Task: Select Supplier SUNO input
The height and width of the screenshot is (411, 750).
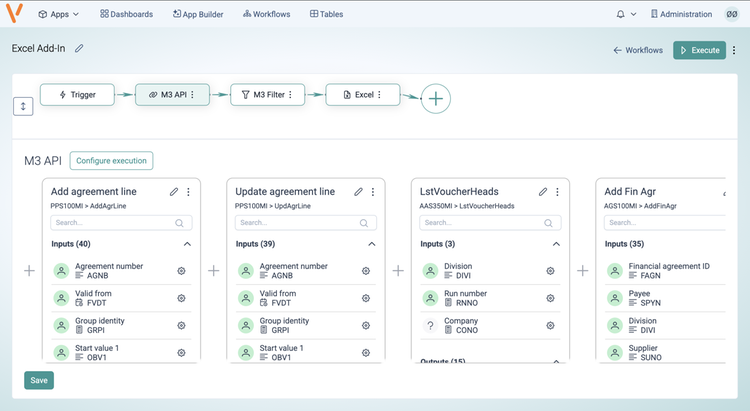Action: pyautogui.click(x=665, y=353)
